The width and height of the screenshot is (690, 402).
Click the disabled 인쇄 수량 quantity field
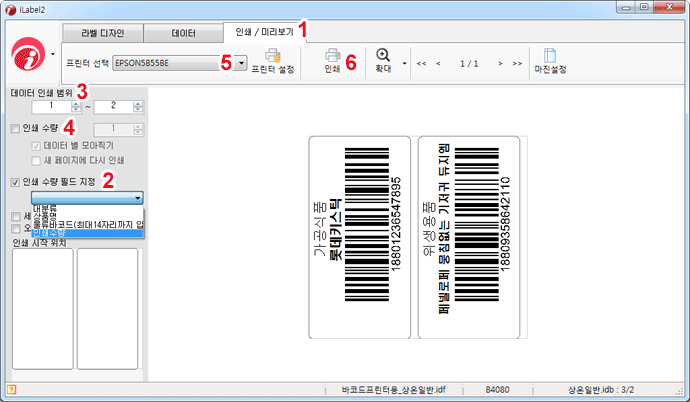point(113,129)
